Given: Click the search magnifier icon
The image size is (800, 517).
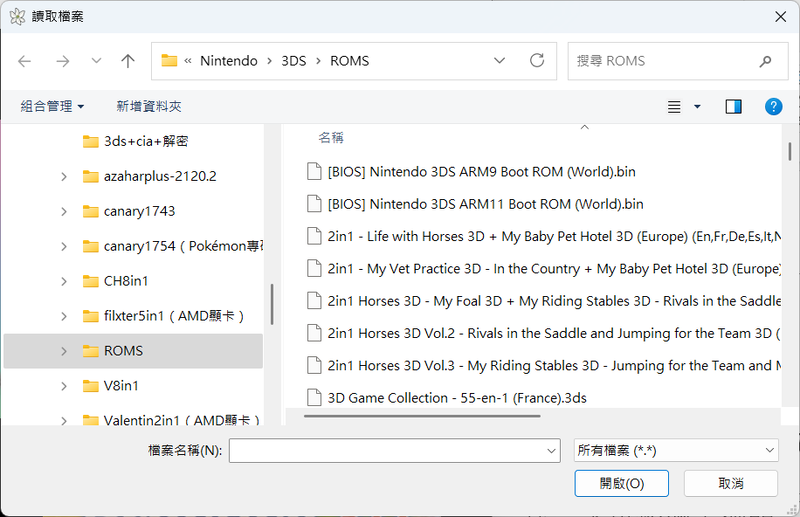Looking at the screenshot, I should 765,61.
